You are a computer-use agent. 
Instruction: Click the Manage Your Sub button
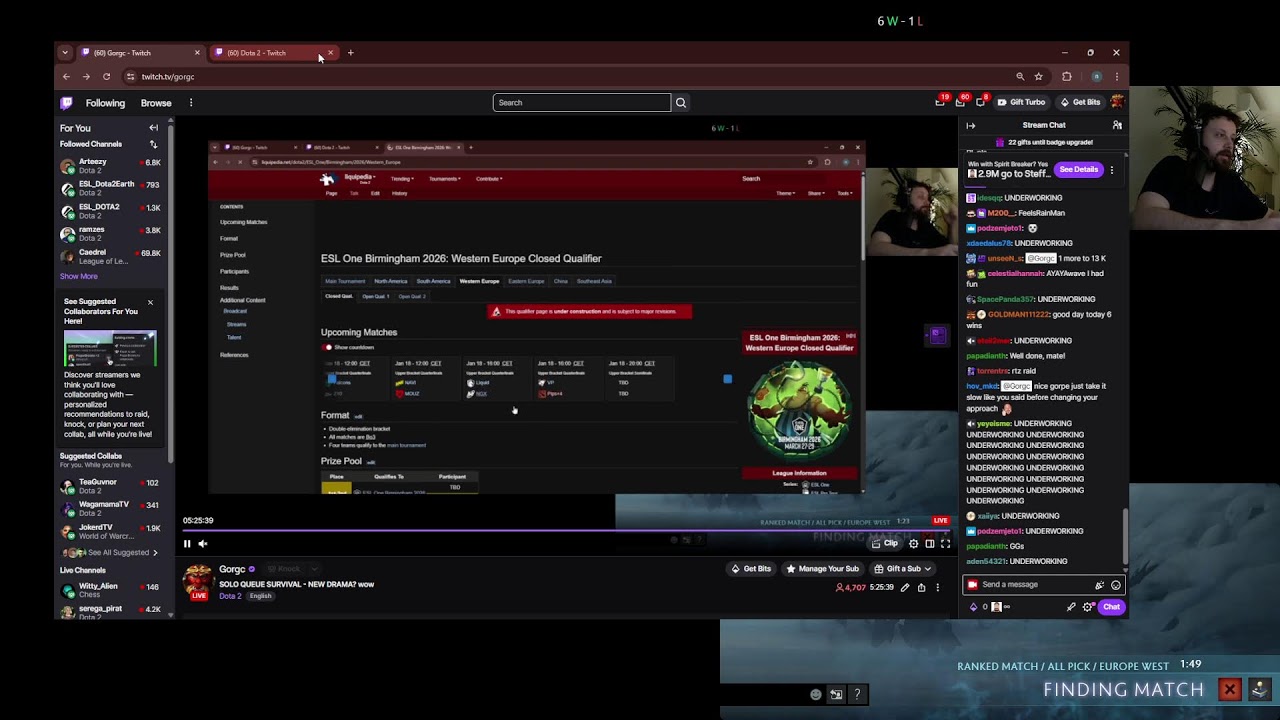coord(822,569)
